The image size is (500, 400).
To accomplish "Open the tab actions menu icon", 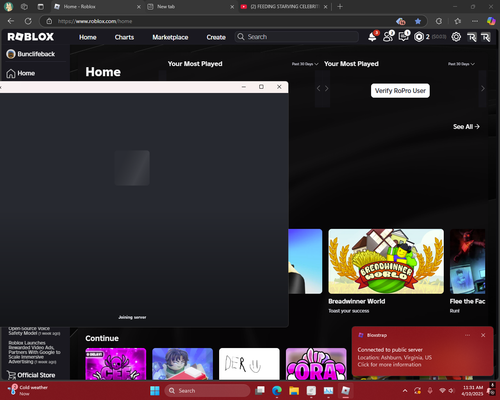I will tap(40, 6).
